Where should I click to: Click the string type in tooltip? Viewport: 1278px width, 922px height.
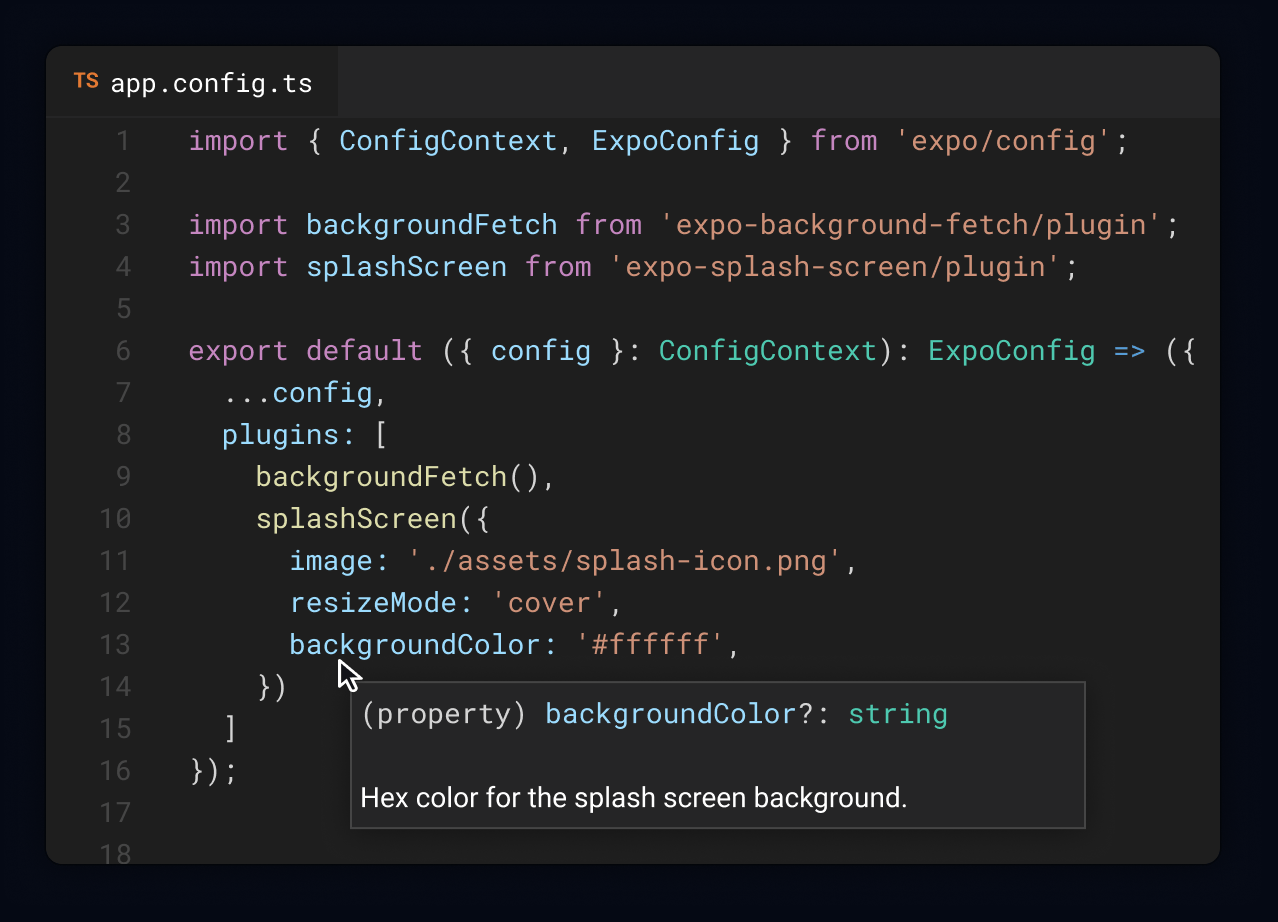tap(898, 714)
